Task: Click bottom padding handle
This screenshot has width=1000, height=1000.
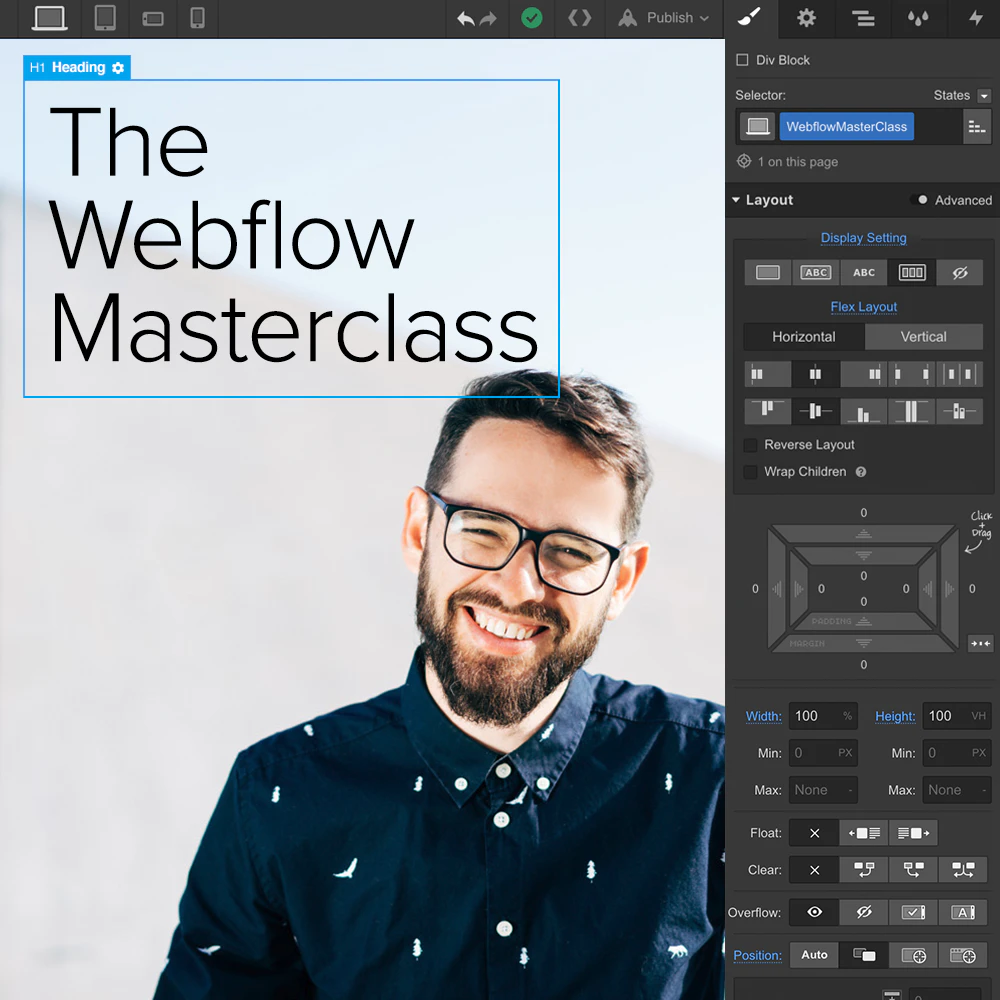Action: (x=864, y=621)
